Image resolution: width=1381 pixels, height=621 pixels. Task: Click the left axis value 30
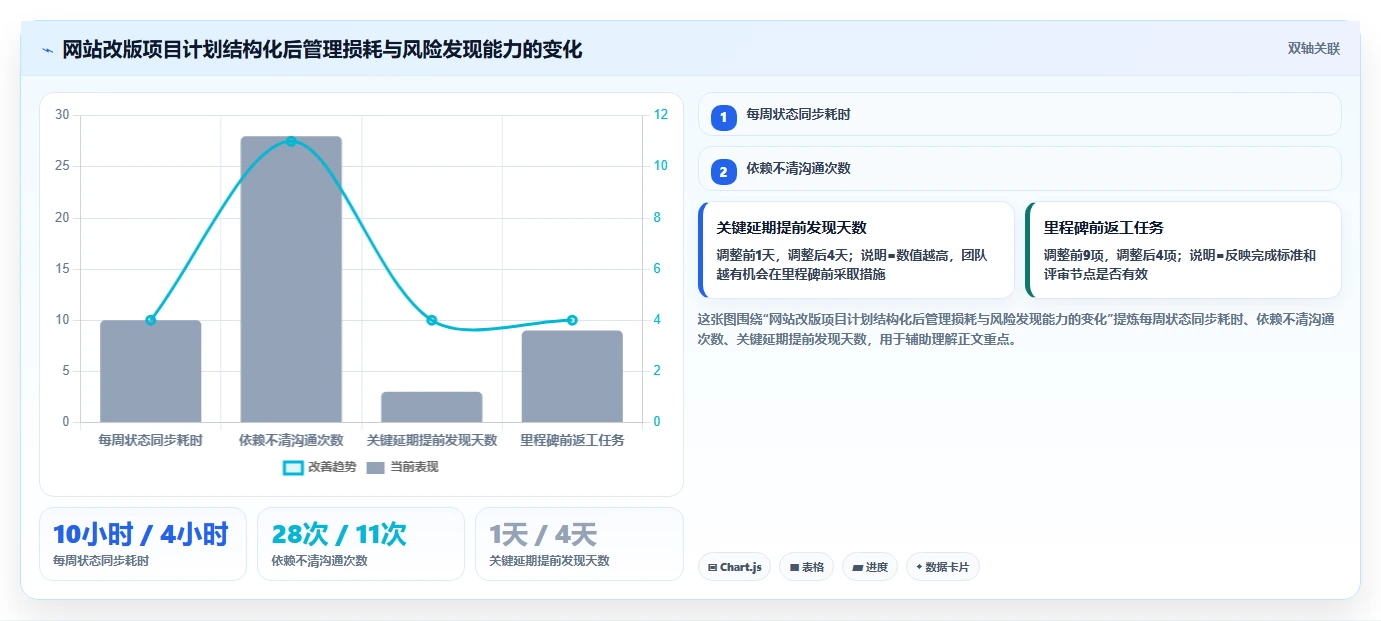62,115
